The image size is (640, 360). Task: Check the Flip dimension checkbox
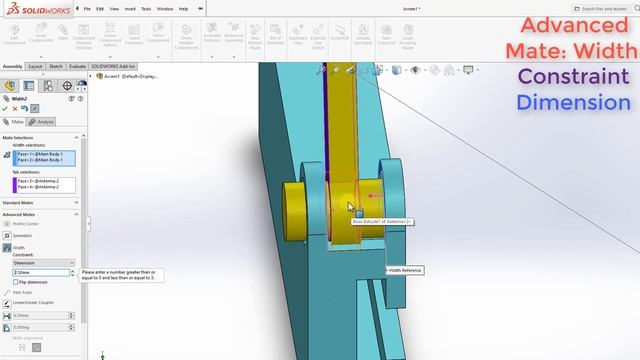click(16, 282)
